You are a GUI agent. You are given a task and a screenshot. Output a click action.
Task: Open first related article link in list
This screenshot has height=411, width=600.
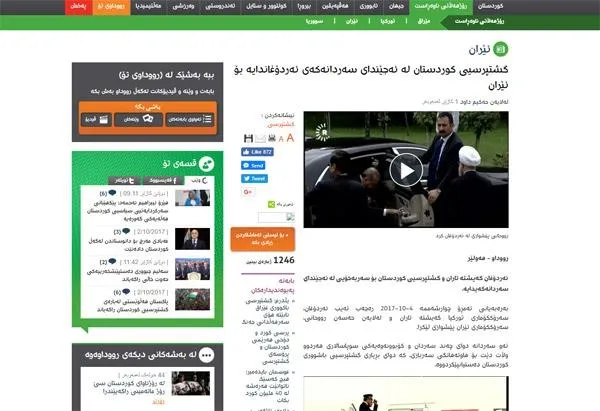coord(267,312)
